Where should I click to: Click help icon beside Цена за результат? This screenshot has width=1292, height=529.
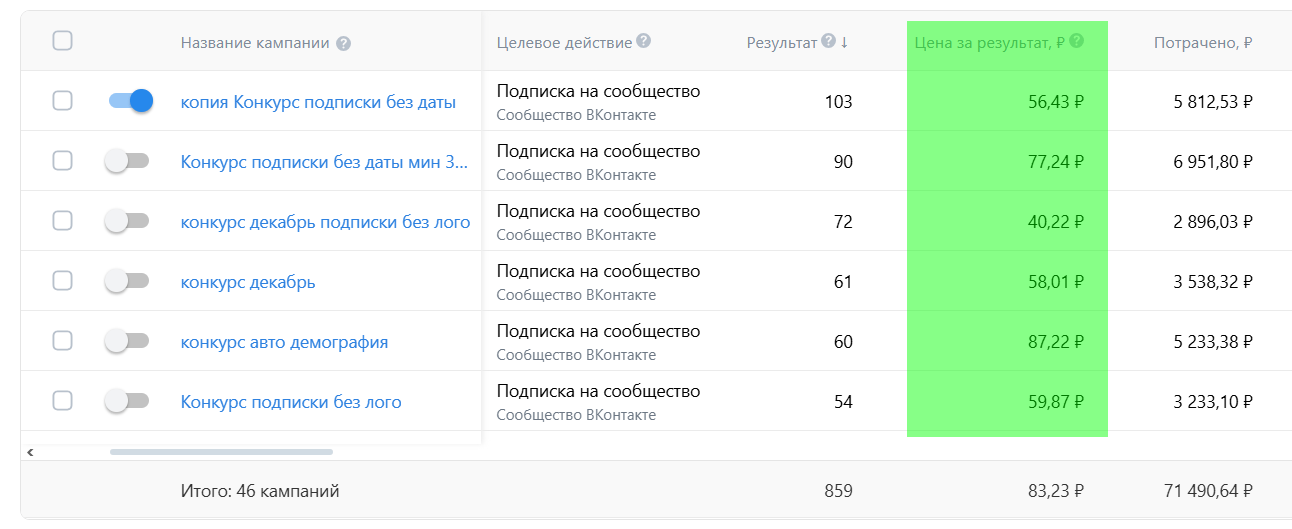1076,41
